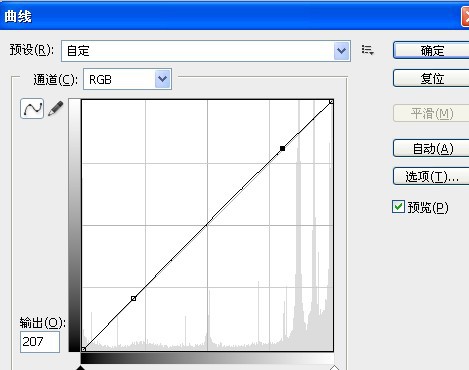Click the 自动 auto button
The image size is (469, 370).
[431, 148]
